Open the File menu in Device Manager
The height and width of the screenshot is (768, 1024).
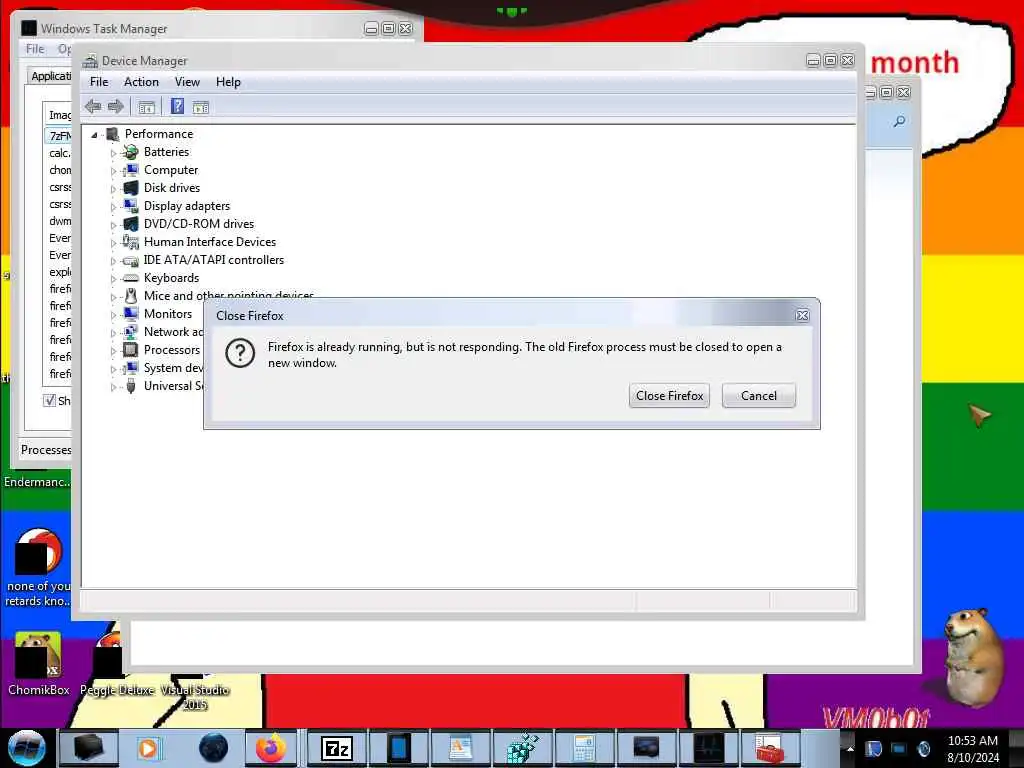pos(99,82)
